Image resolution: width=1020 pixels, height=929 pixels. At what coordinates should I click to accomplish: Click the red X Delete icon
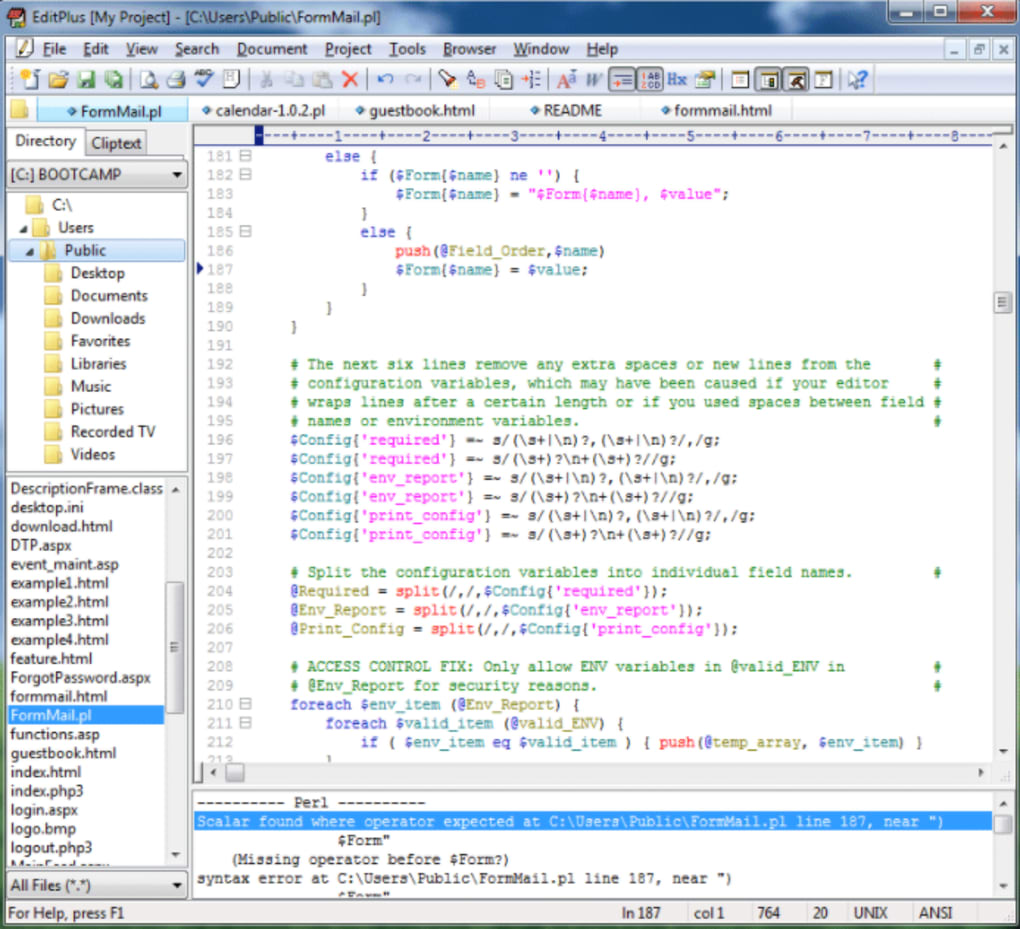pos(350,79)
